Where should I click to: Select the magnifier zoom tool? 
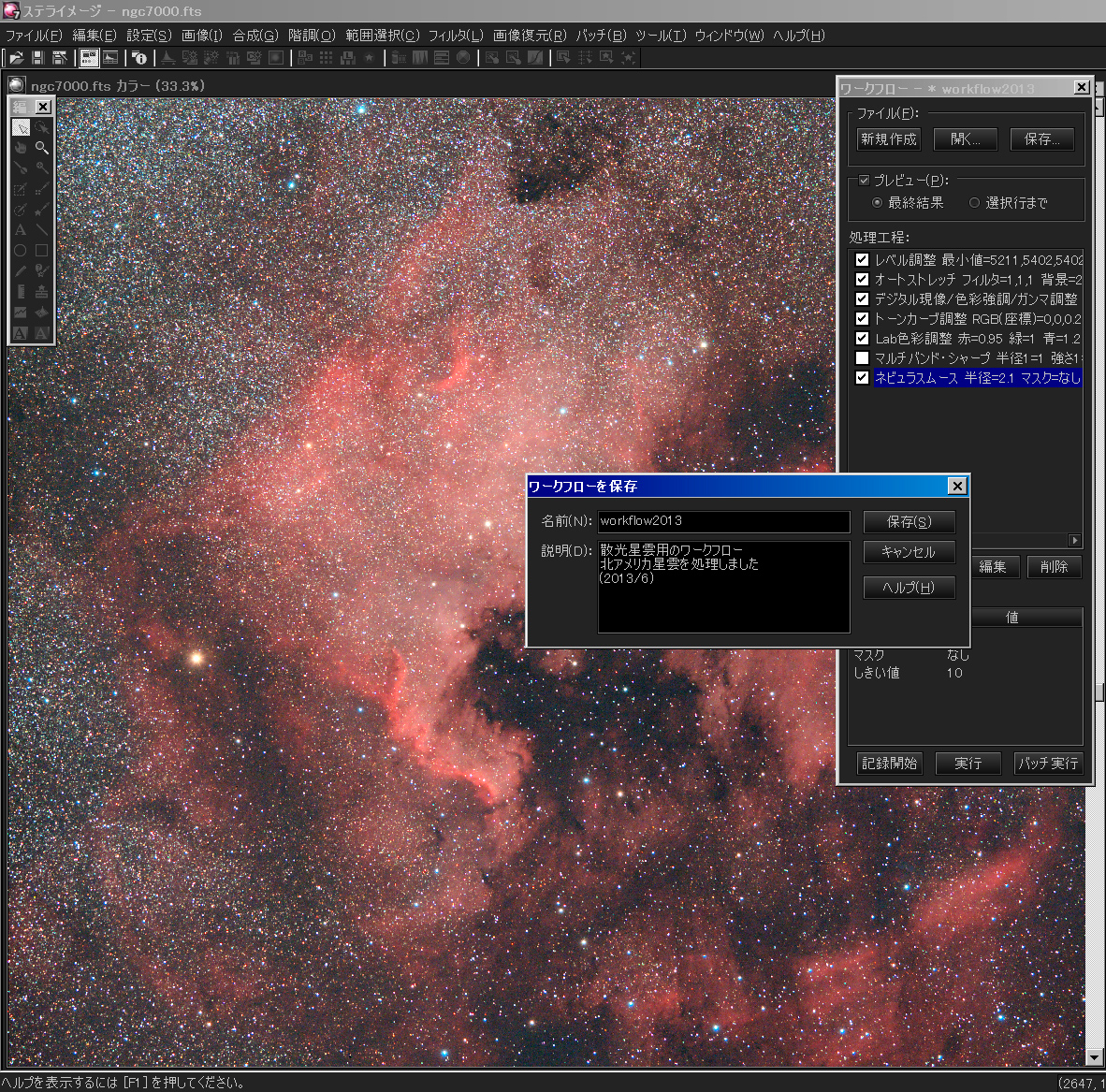point(41,148)
